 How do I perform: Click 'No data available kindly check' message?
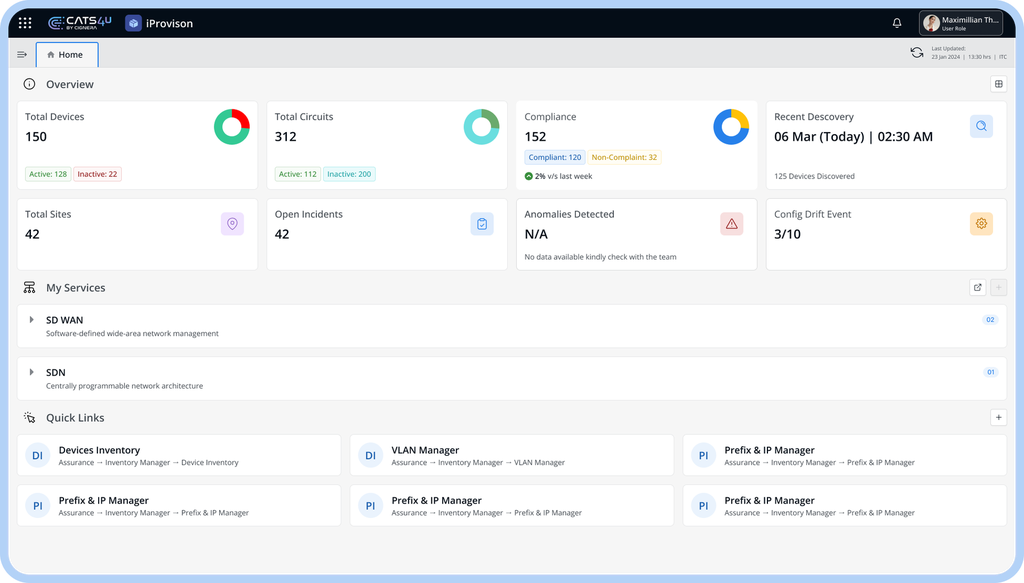point(600,257)
